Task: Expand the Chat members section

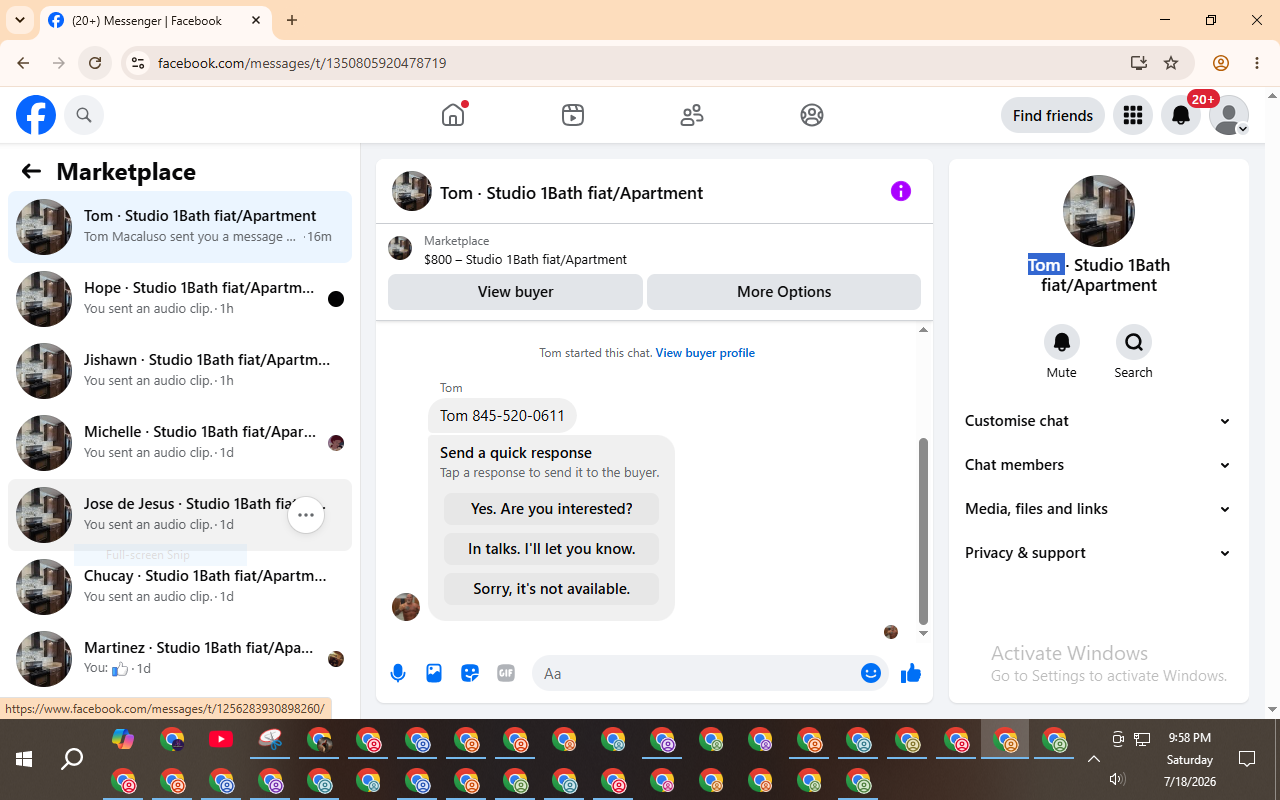Action: [x=1098, y=465]
